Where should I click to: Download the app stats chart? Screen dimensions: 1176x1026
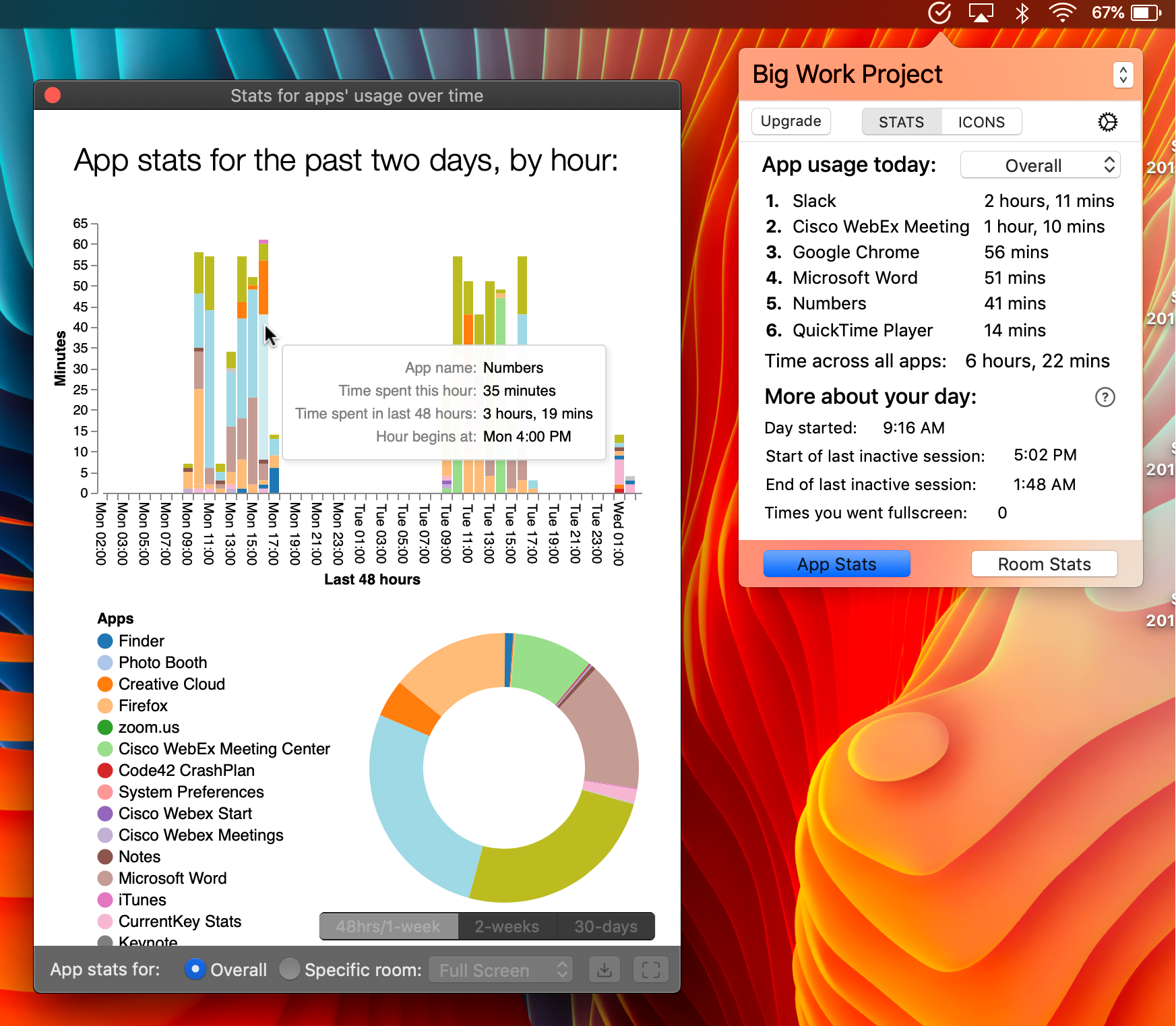pyautogui.click(x=605, y=969)
